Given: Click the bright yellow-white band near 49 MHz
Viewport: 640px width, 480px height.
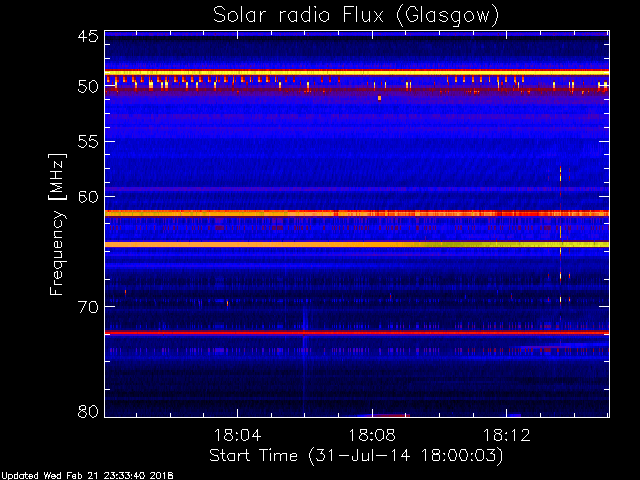Looking at the screenshot, I should [x=357, y=72].
